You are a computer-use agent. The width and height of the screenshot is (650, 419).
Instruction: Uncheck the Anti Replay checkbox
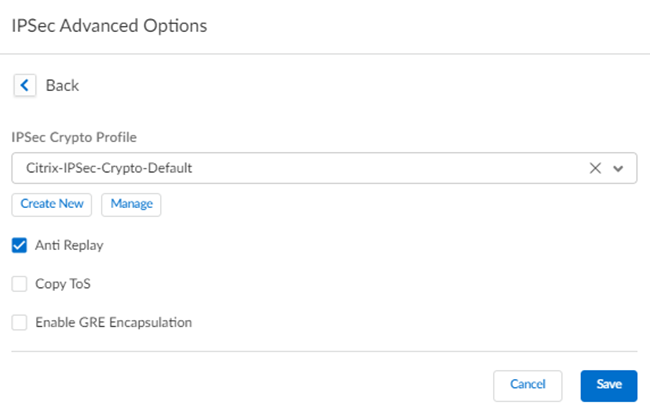pyautogui.click(x=19, y=244)
